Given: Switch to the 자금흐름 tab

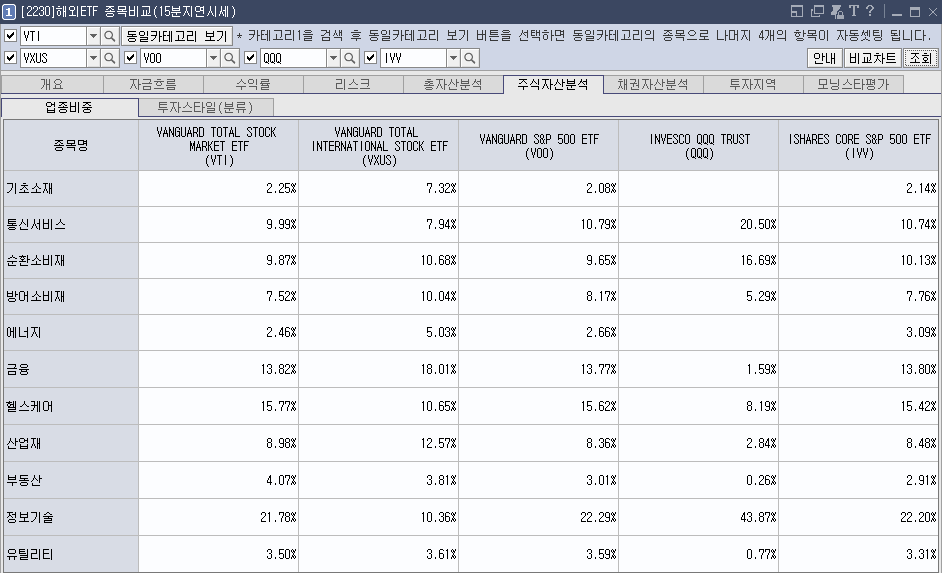Looking at the screenshot, I should click(153, 85).
